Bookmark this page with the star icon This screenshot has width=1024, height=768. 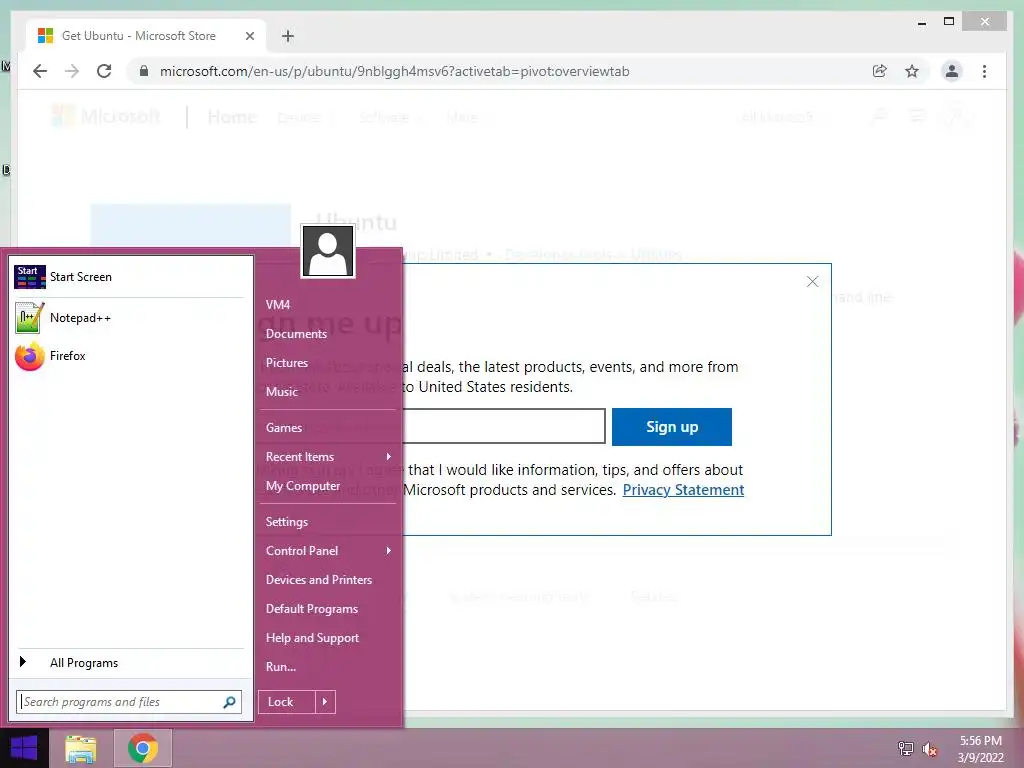(x=912, y=71)
